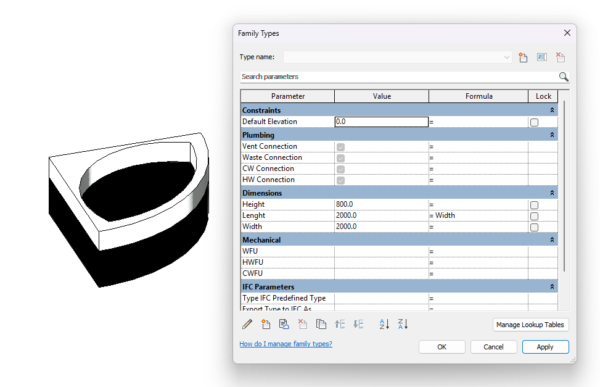
Task: Click the Delete Parameter icon in bottom toolbar
Action: click(302, 324)
